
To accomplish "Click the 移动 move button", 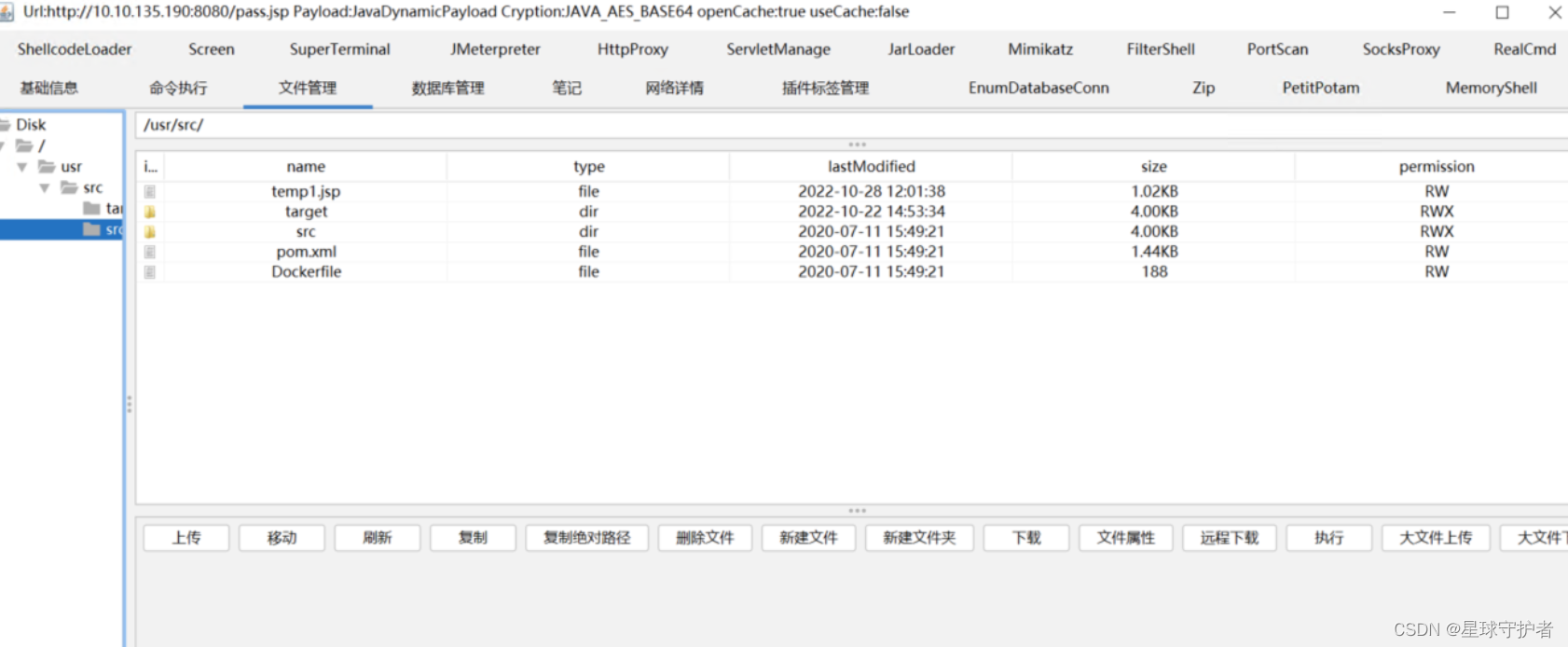I will pos(282,538).
